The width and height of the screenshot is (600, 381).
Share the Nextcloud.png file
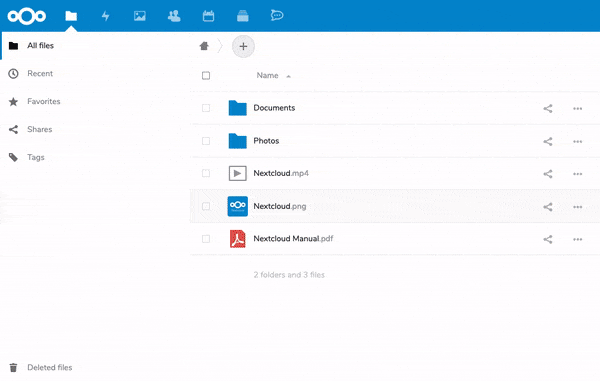[x=548, y=207]
